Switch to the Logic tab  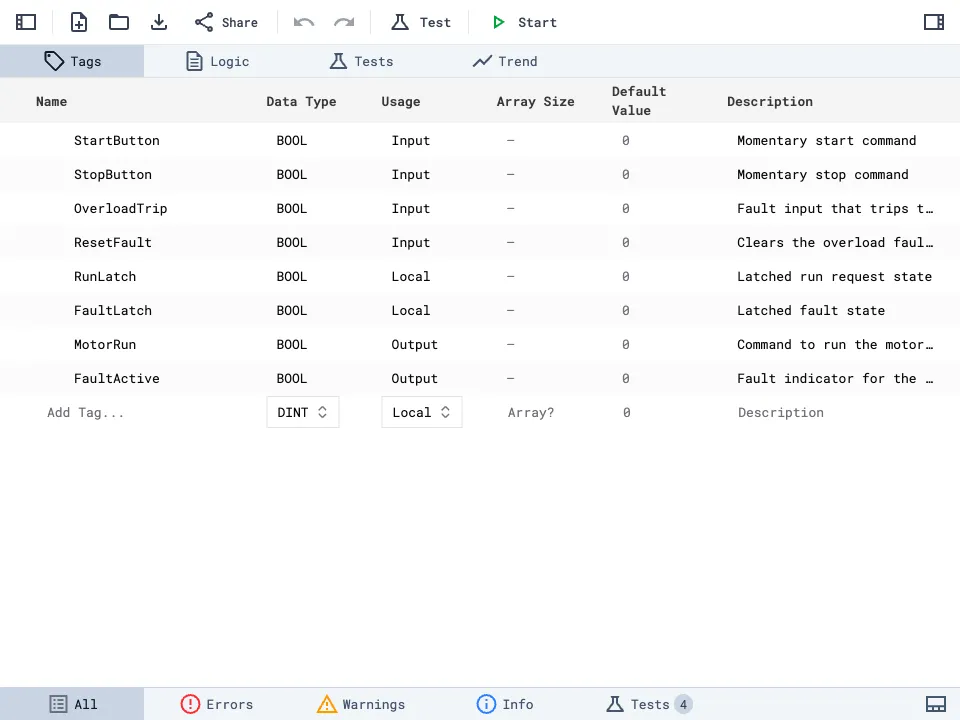coord(216,61)
